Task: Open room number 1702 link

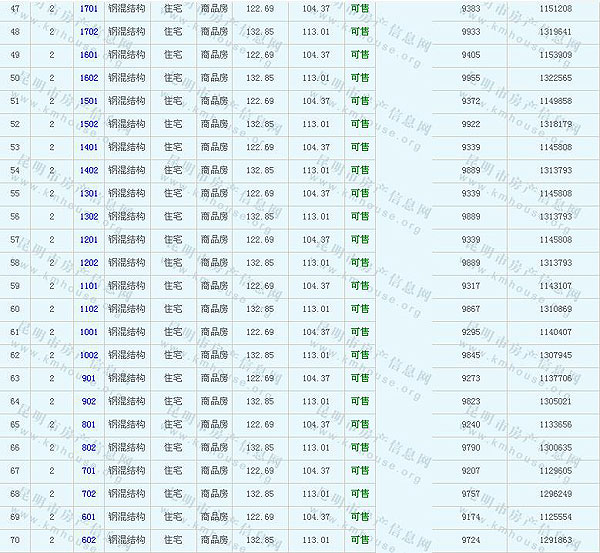Action: pos(89,31)
